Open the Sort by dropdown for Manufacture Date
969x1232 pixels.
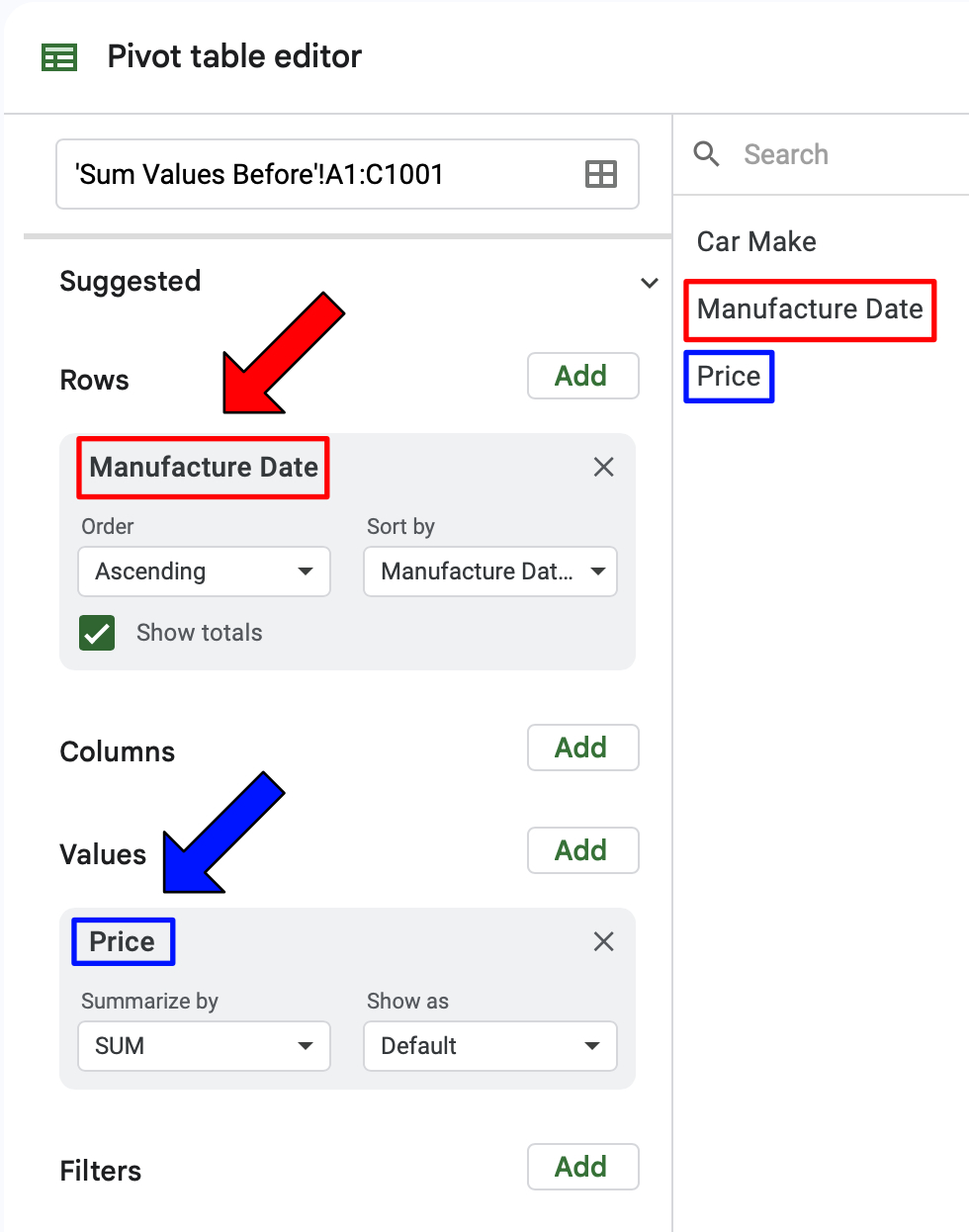pos(490,572)
